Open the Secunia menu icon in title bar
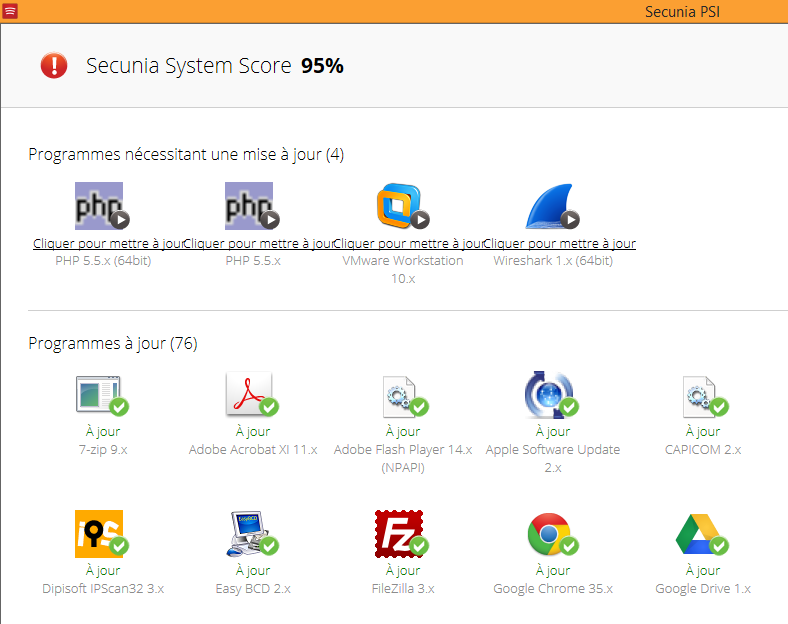Viewport: 788px width, 624px height. [x=9, y=11]
